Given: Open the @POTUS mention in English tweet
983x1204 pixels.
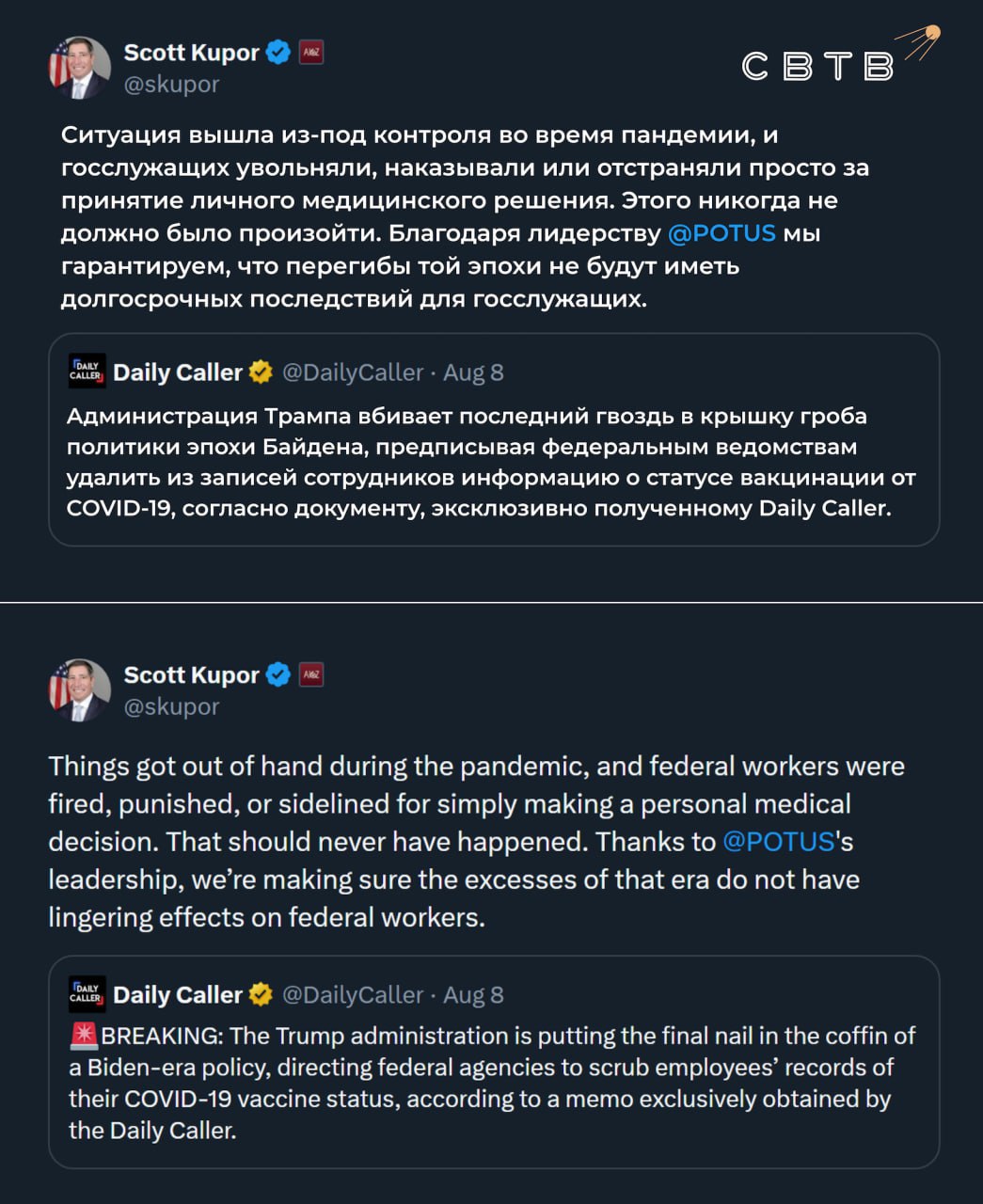Looking at the screenshot, I should (x=779, y=841).
